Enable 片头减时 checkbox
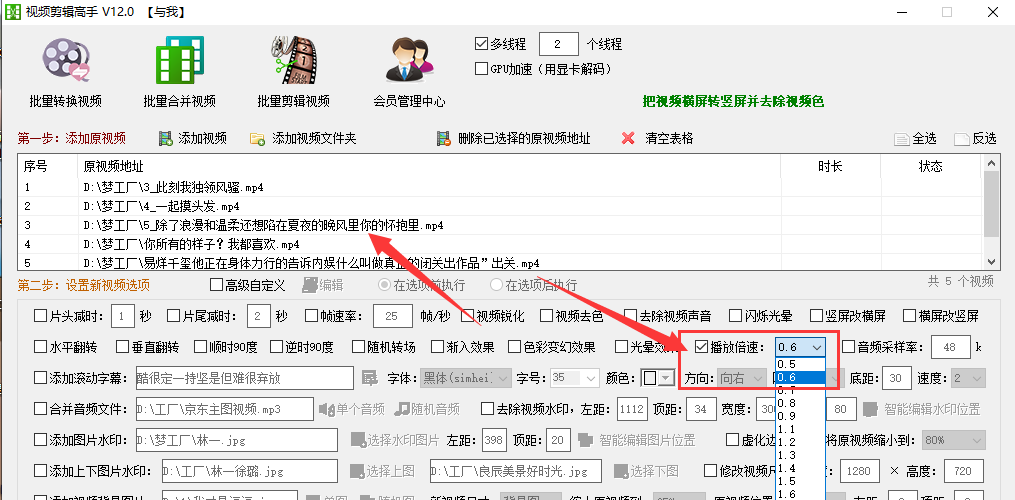Image resolution: width=1015 pixels, height=500 pixels. click(39, 316)
